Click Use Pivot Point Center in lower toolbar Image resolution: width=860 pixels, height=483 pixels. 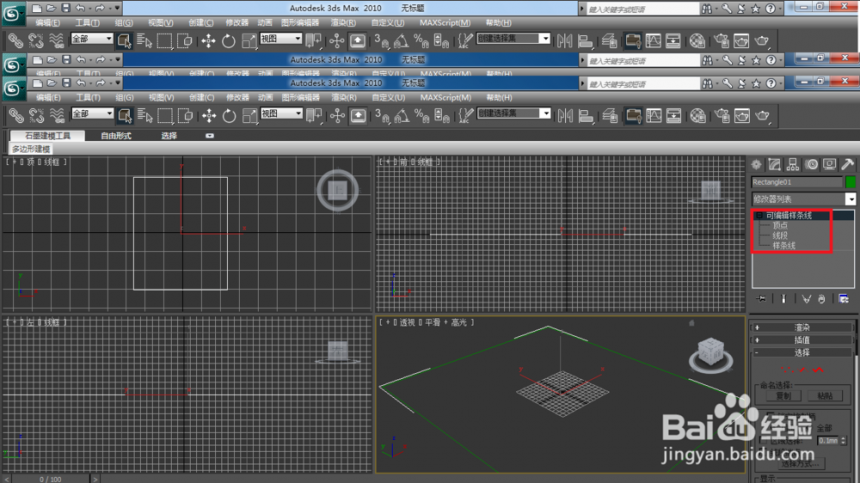[x=314, y=116]
